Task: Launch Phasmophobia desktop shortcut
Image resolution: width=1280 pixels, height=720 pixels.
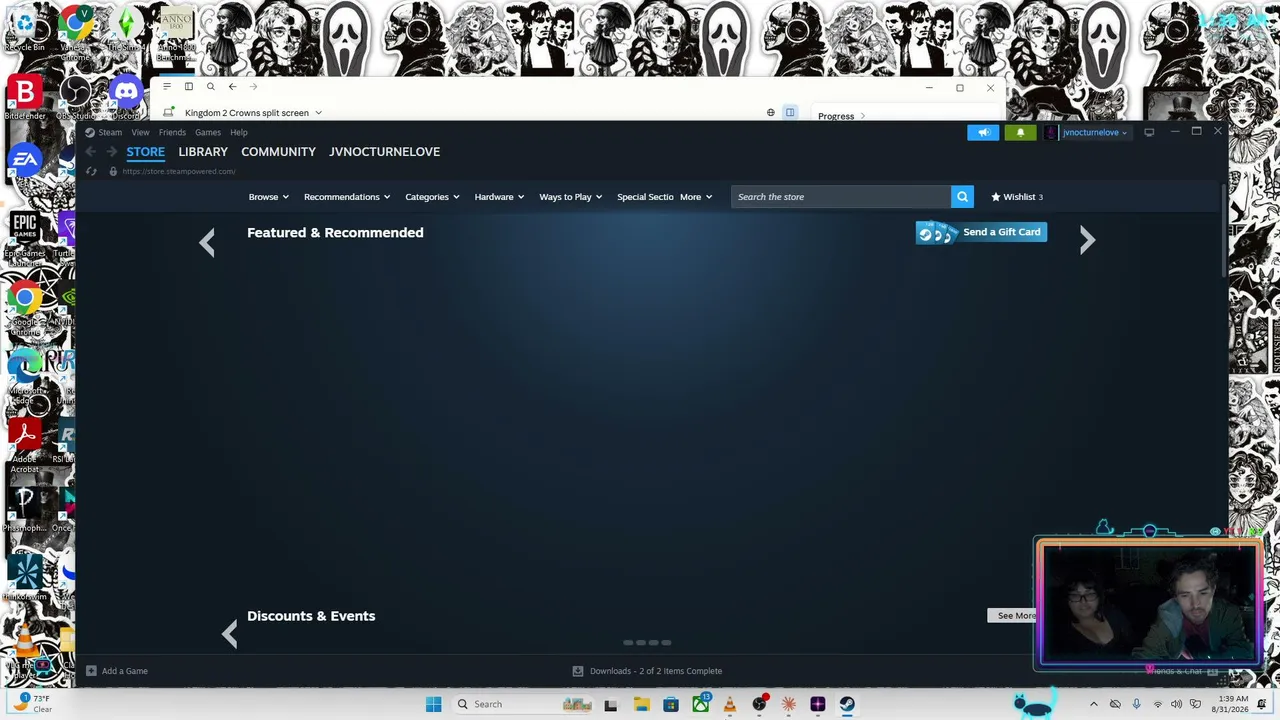Action: (25, 510)
